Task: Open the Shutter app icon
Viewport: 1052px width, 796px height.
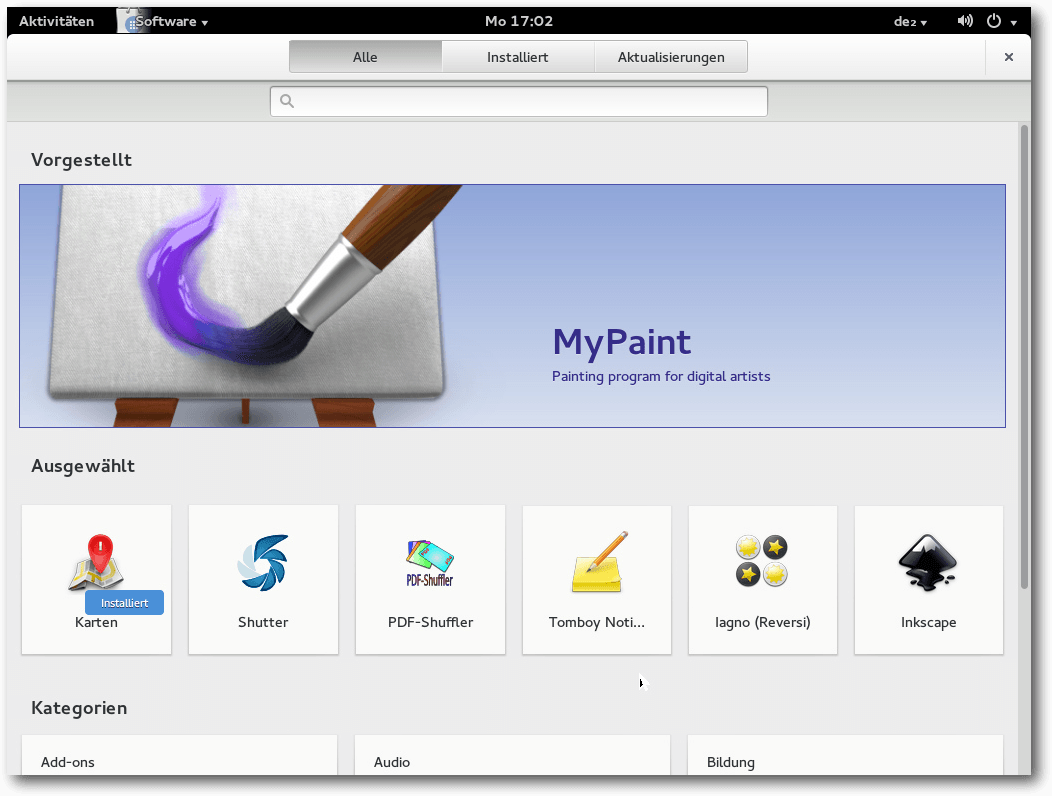Action: pos(263,563)
